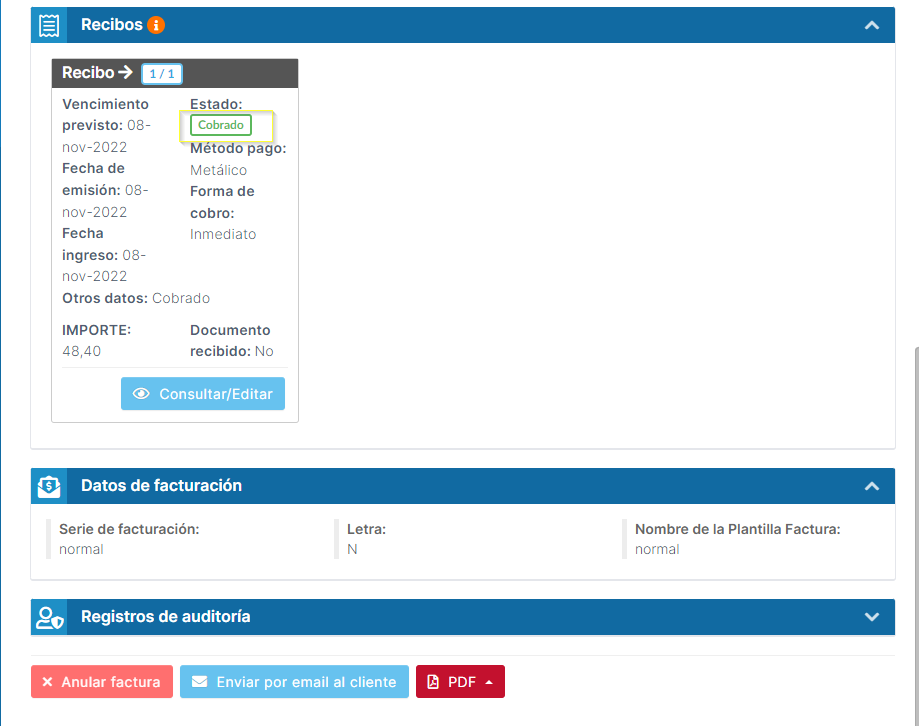Click the 1 / 1 receipt counter badge
The height and width of the screenshot is (726, 919).
[x=162, y=74]
